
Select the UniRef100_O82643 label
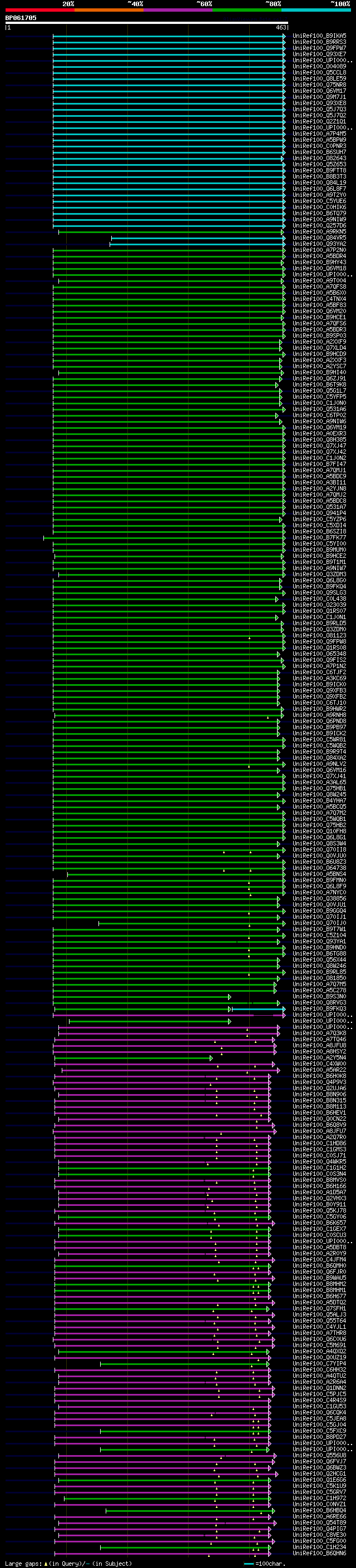pyautogui.click(x=319, y=159)
